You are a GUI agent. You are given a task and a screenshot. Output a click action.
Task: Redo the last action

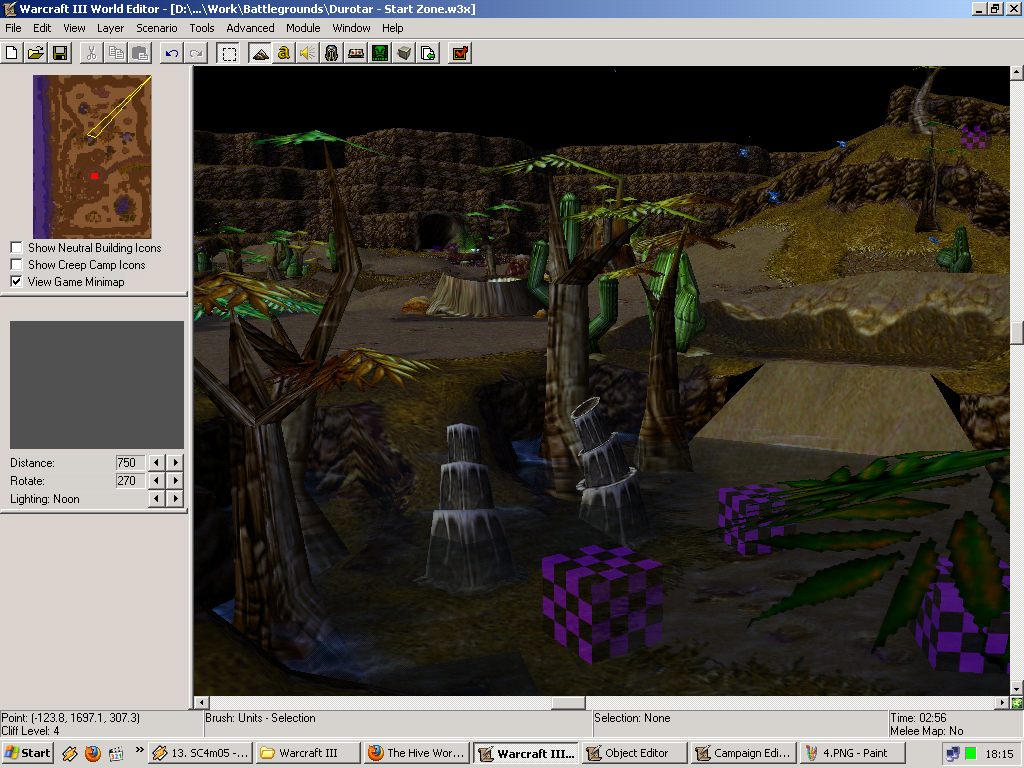click(196, 53)
